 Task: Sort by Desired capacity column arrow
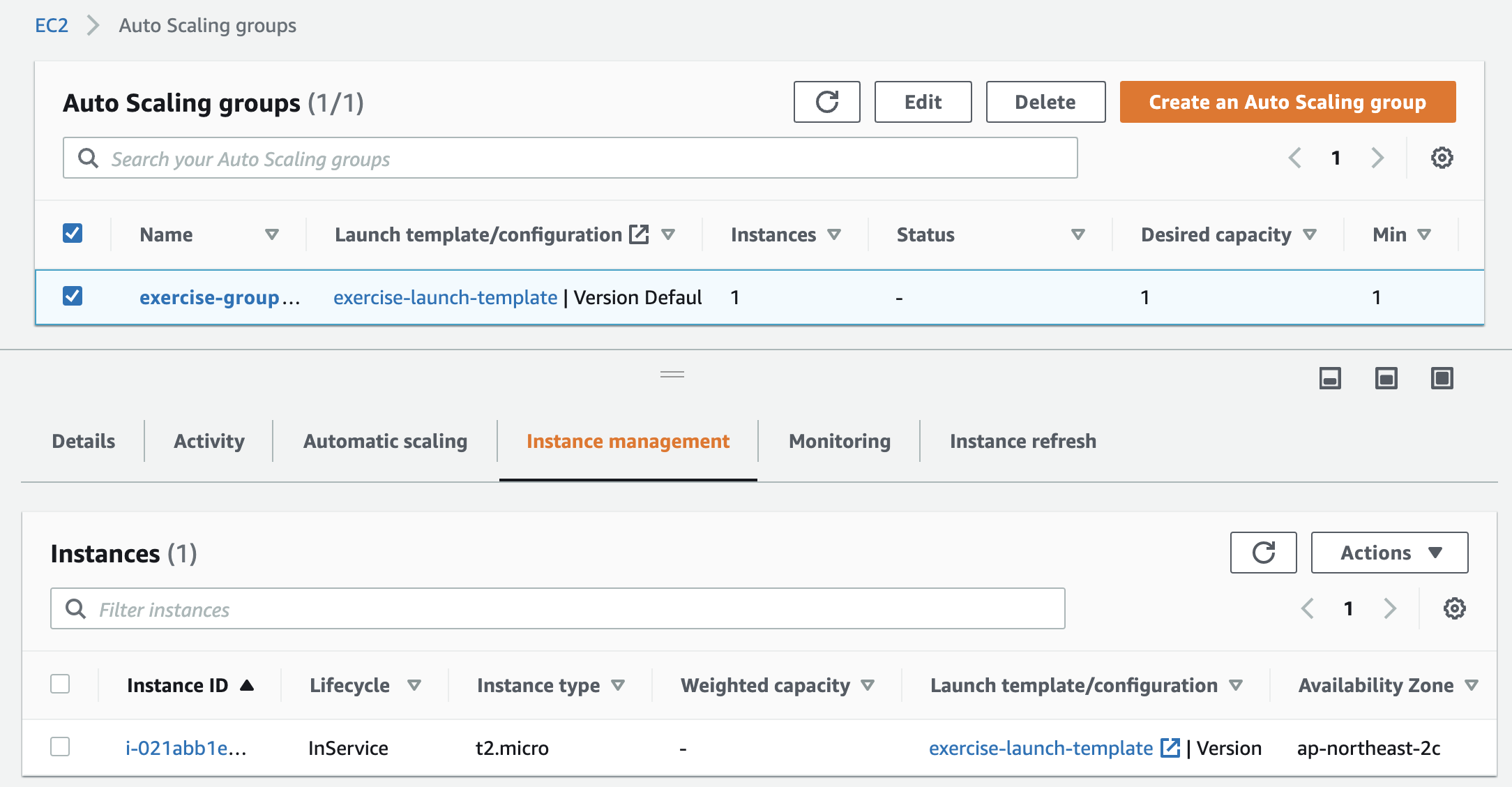1310,234
